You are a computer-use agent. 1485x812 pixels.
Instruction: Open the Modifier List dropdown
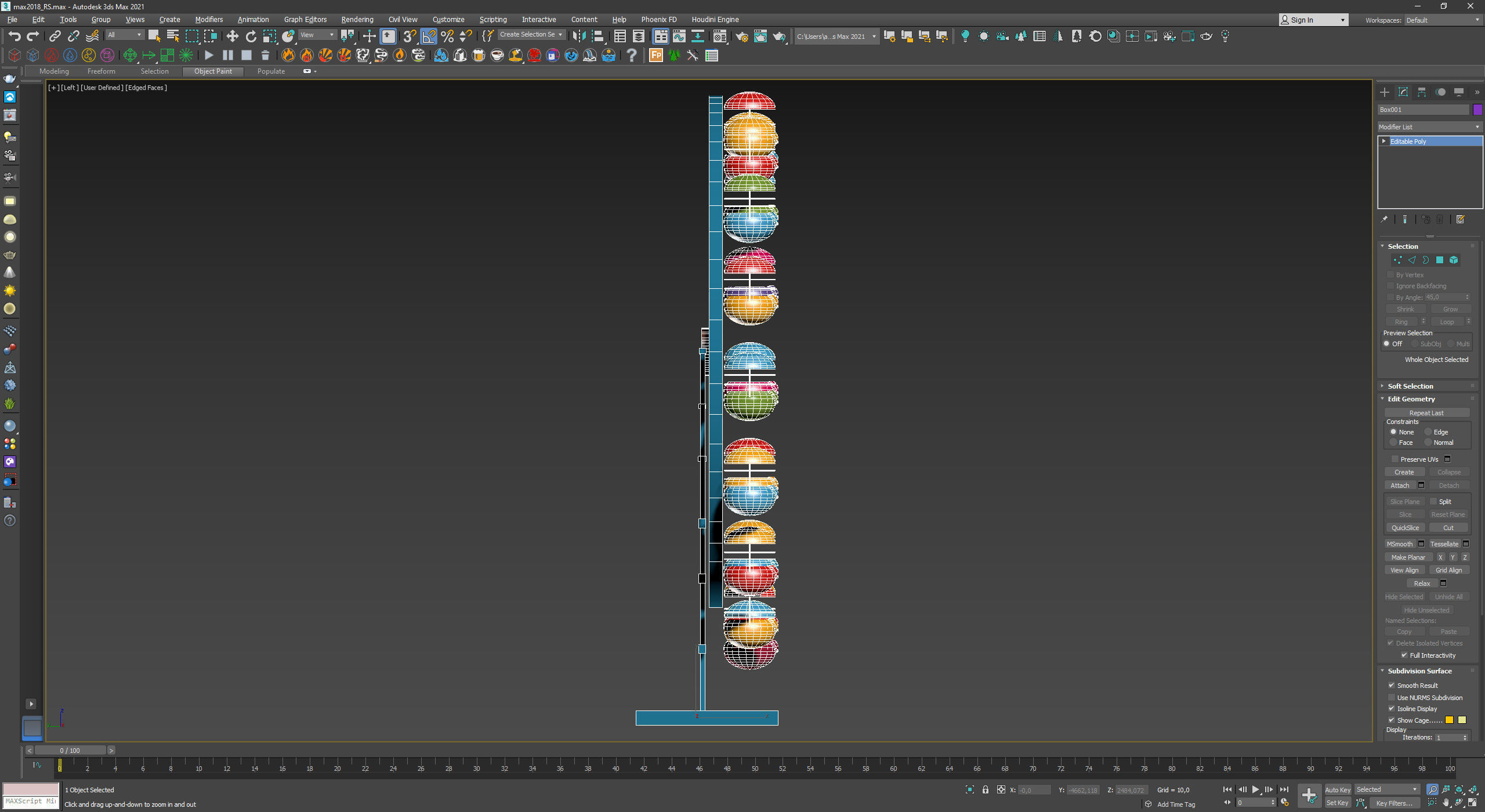coord(1429,127)
